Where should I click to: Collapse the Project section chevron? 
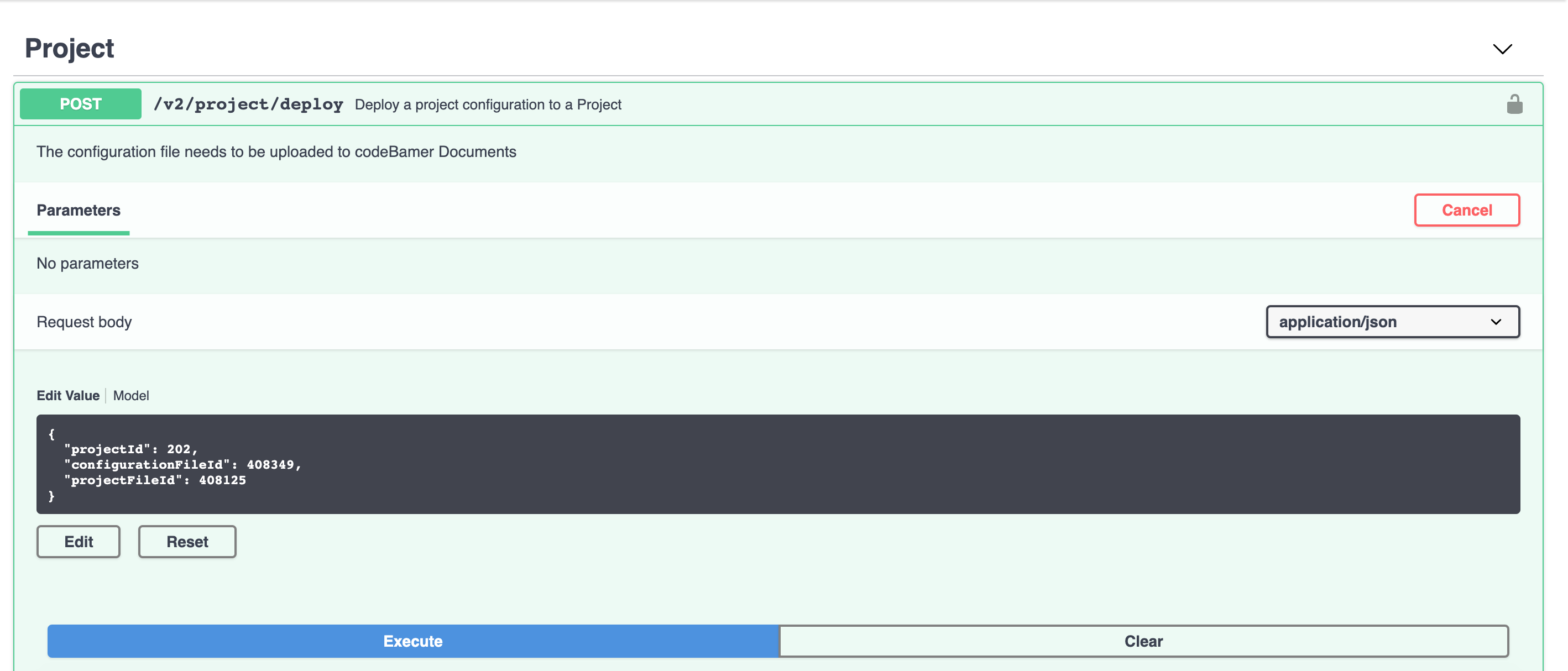(1502, 49)
